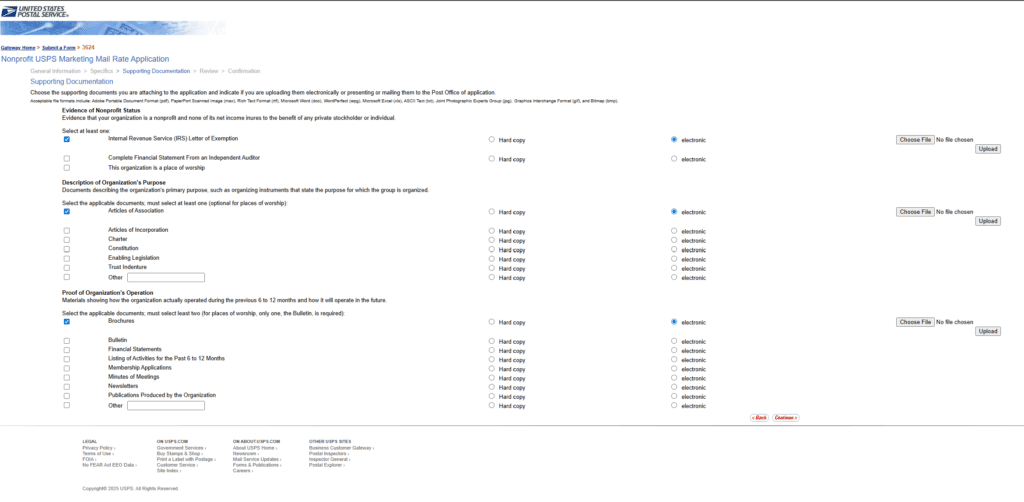Screen dimensions: 1024x502
Task: Select Hard copy for Financial Statements
Action: pyautogui.click(x=492, y=350)
